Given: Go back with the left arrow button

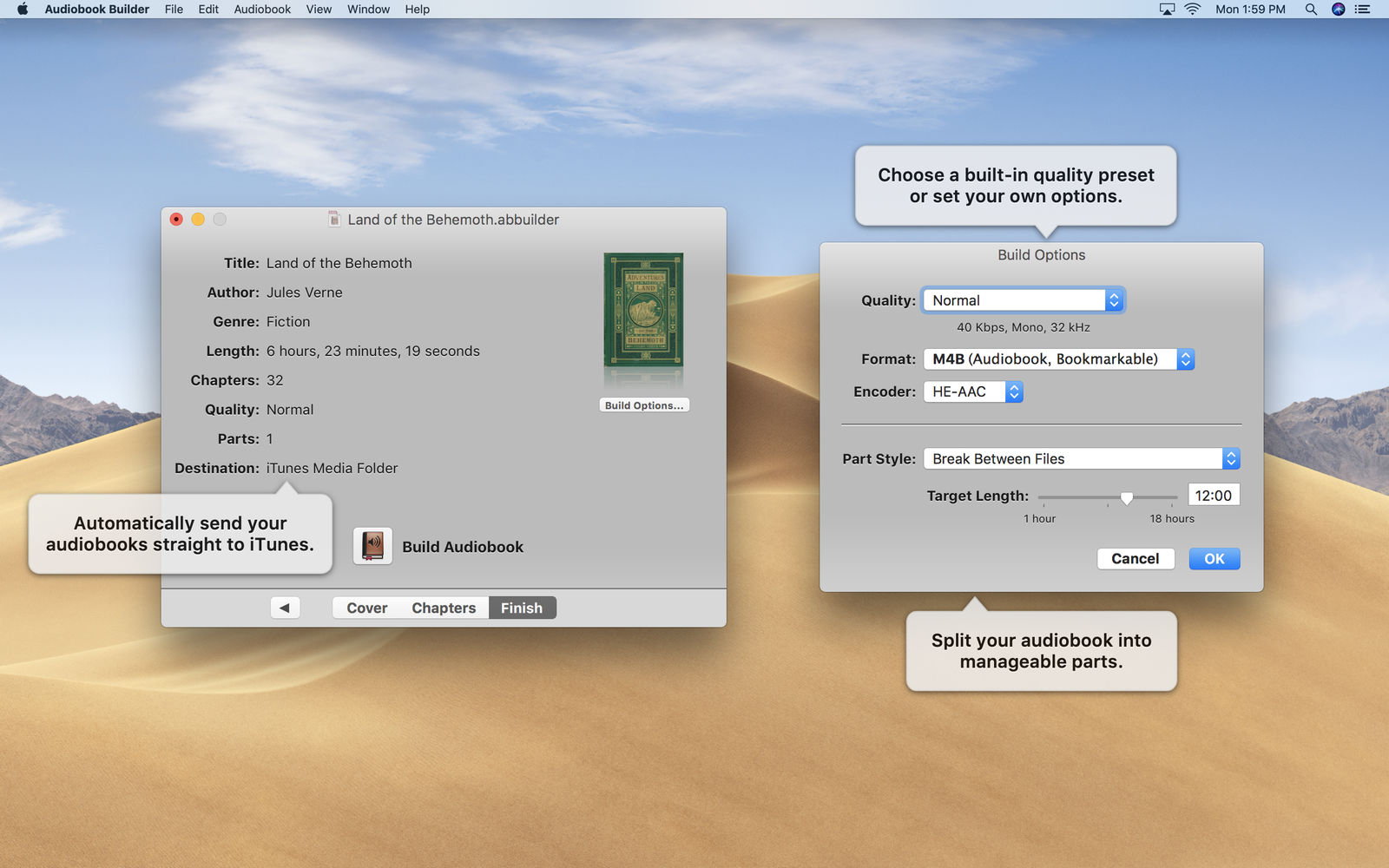Looking at the screenshot, I should coord(285,608).
